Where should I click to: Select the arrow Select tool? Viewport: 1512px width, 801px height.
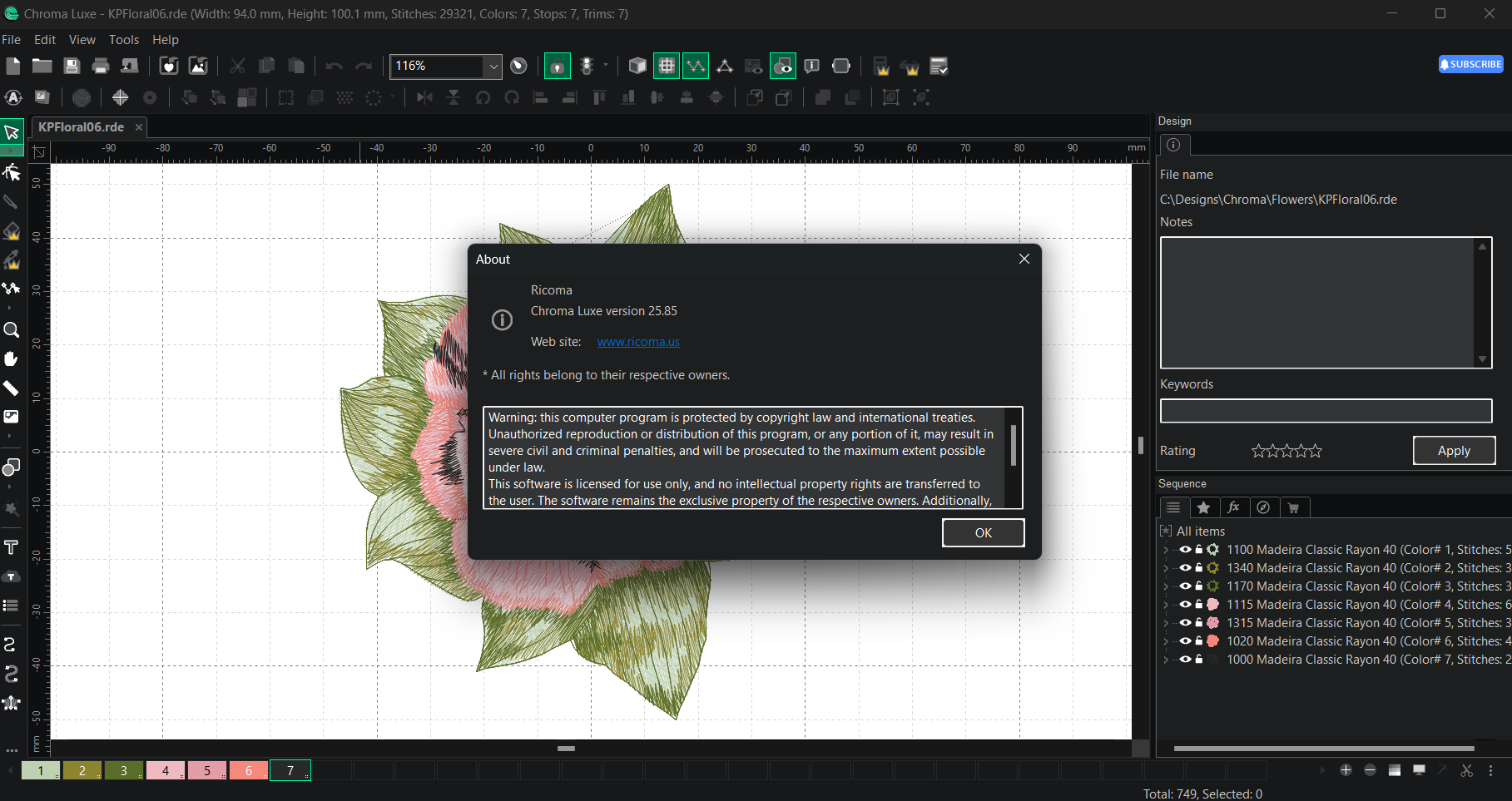coord(12,132)
